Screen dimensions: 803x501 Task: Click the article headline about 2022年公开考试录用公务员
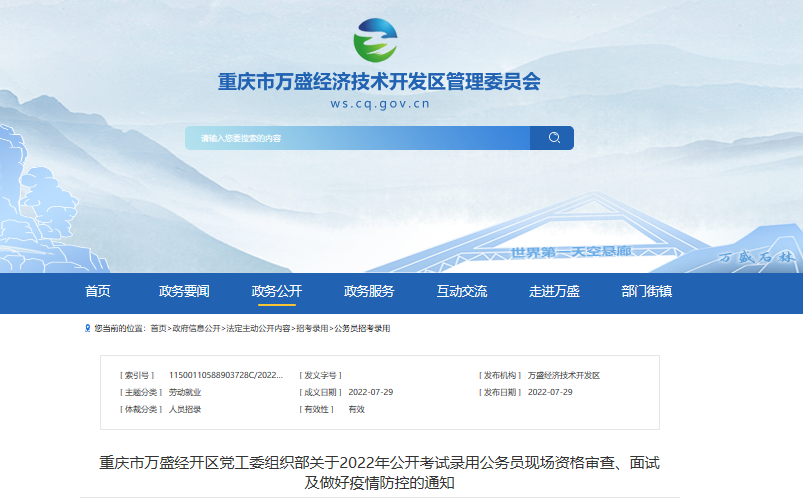coord(379,472)
